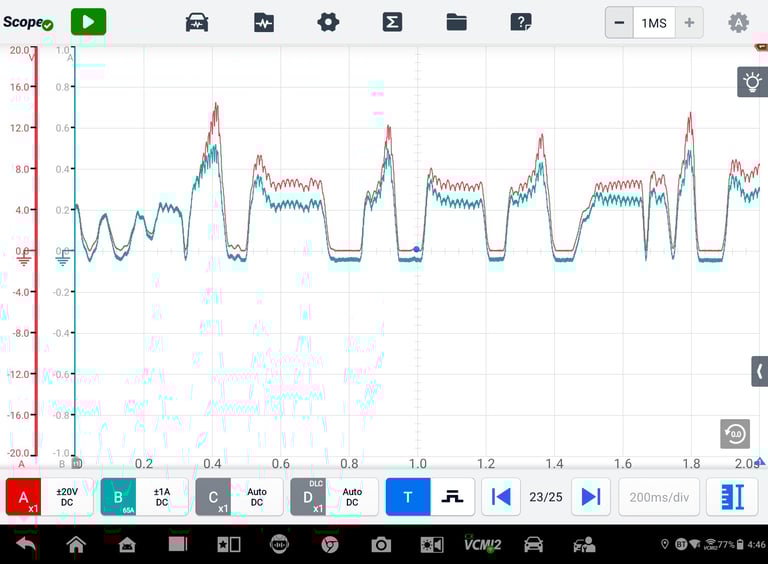This screenshot has width=768, height=564.
Task: Reset zoom with the 0.0 button
Action: tap(735, 434)
